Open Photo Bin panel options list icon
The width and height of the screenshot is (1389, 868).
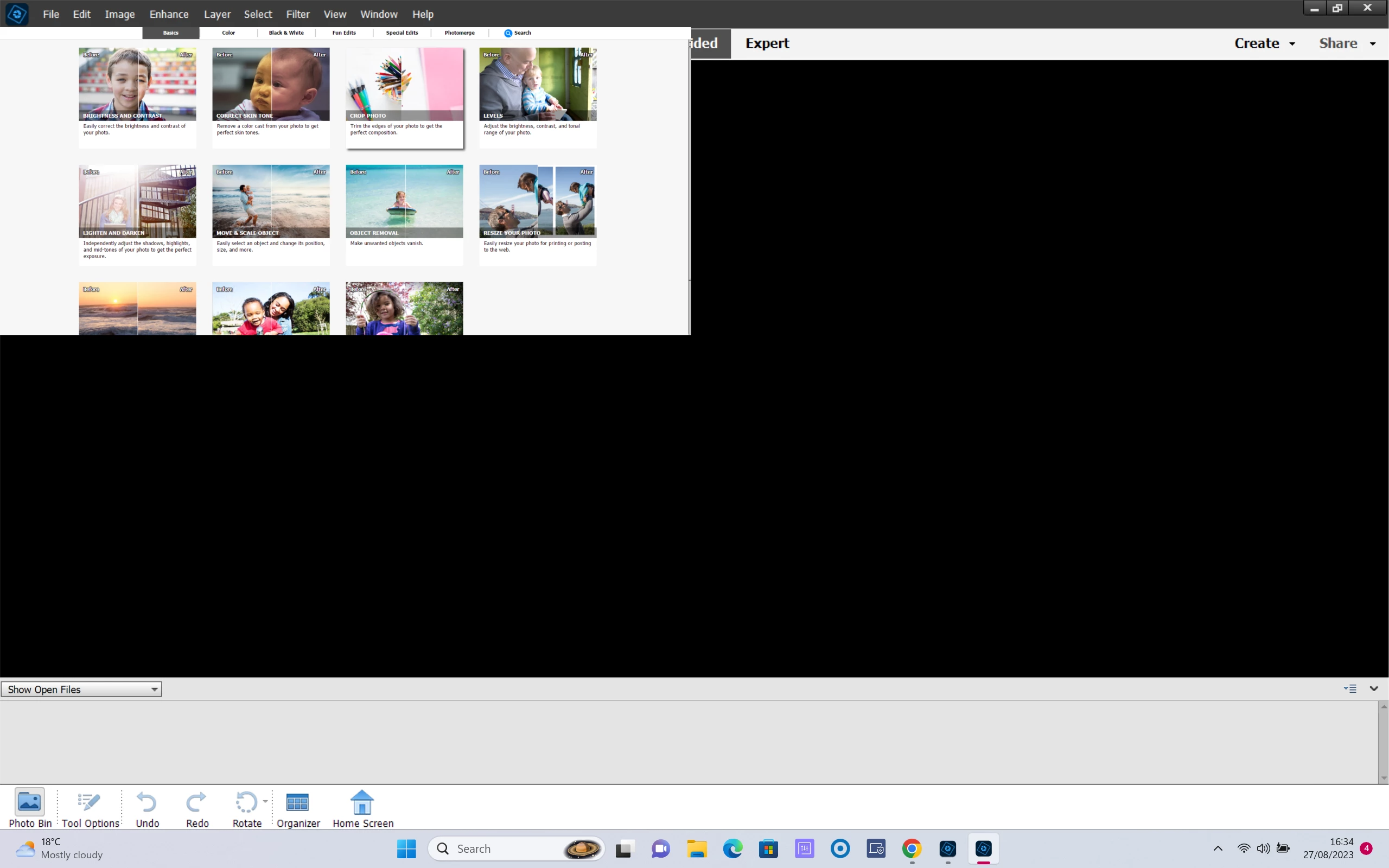pyautogui.click(x=1350, y=688)
